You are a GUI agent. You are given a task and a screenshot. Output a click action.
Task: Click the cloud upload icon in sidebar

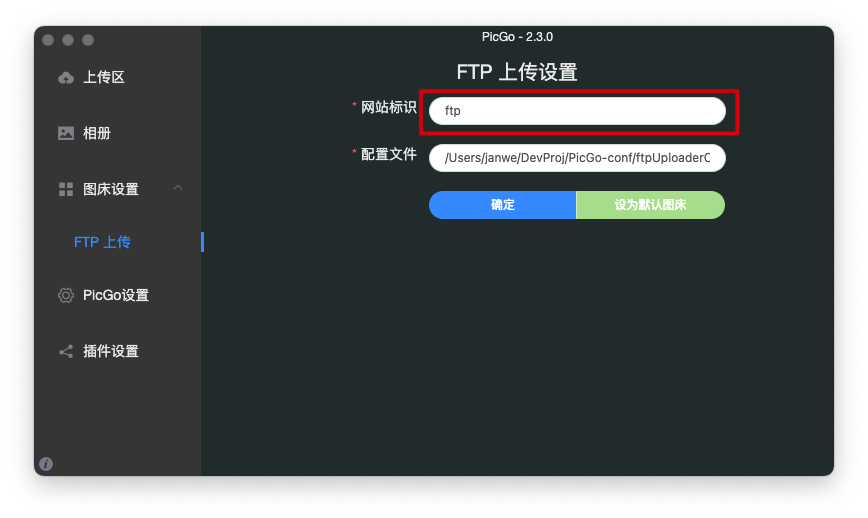66,78
